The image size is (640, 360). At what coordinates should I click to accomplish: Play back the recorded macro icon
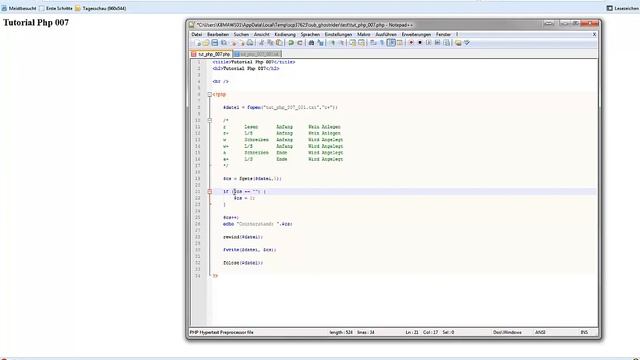[x=429, y=43]
